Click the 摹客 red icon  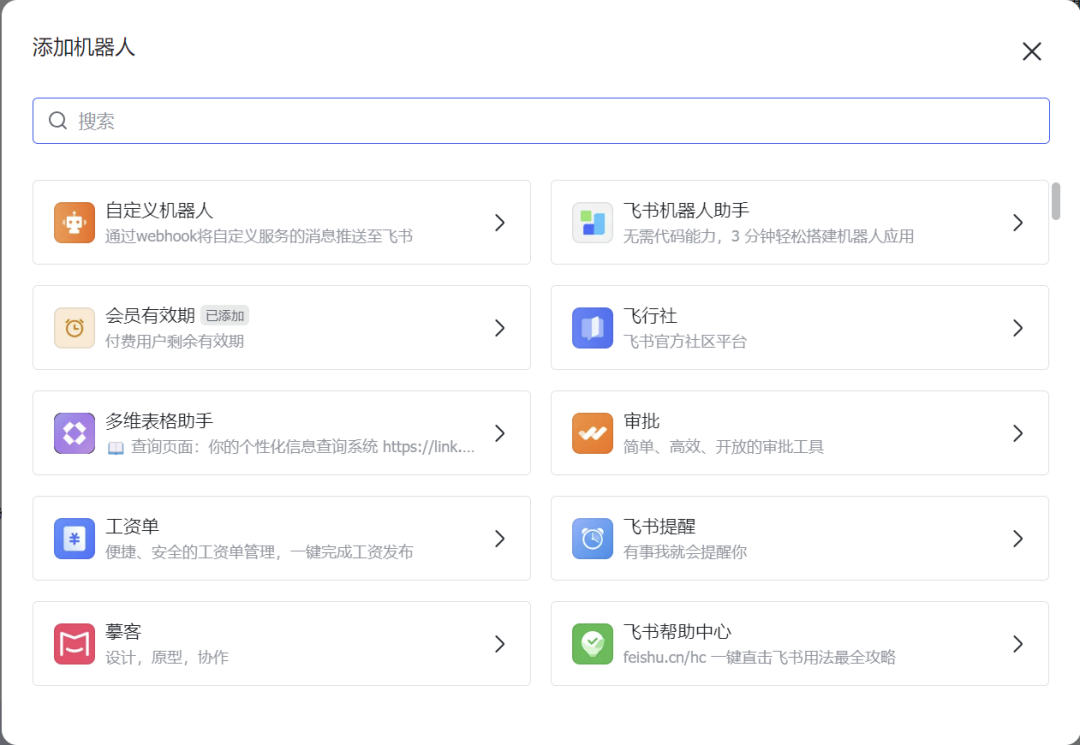coord(74,644)
